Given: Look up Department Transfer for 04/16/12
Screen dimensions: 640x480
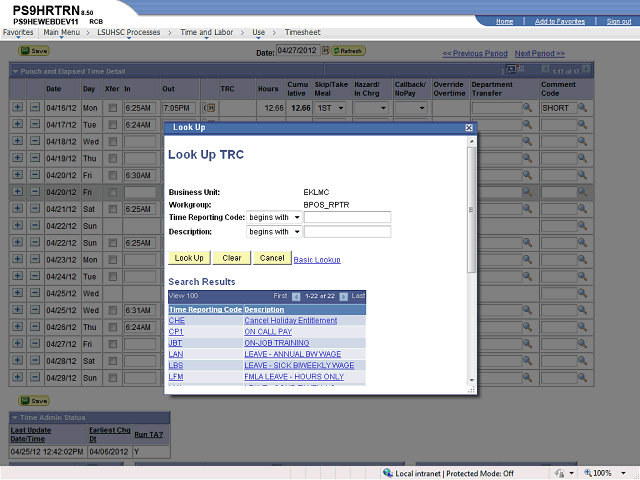Looking at the screenshot, I should pos(527,108).
